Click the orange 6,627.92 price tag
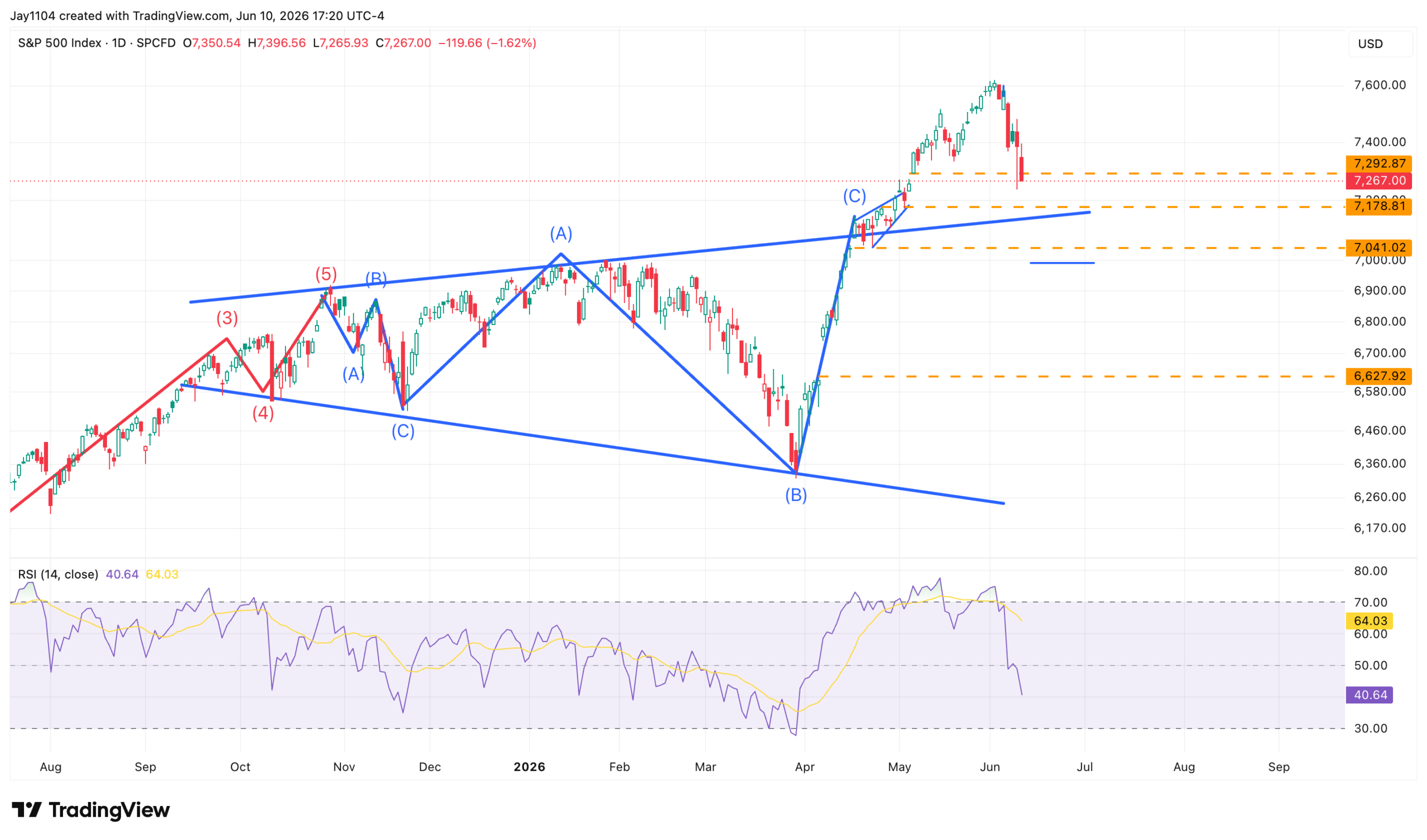This screenshot has width=1427, height=840. [1379, 376]
